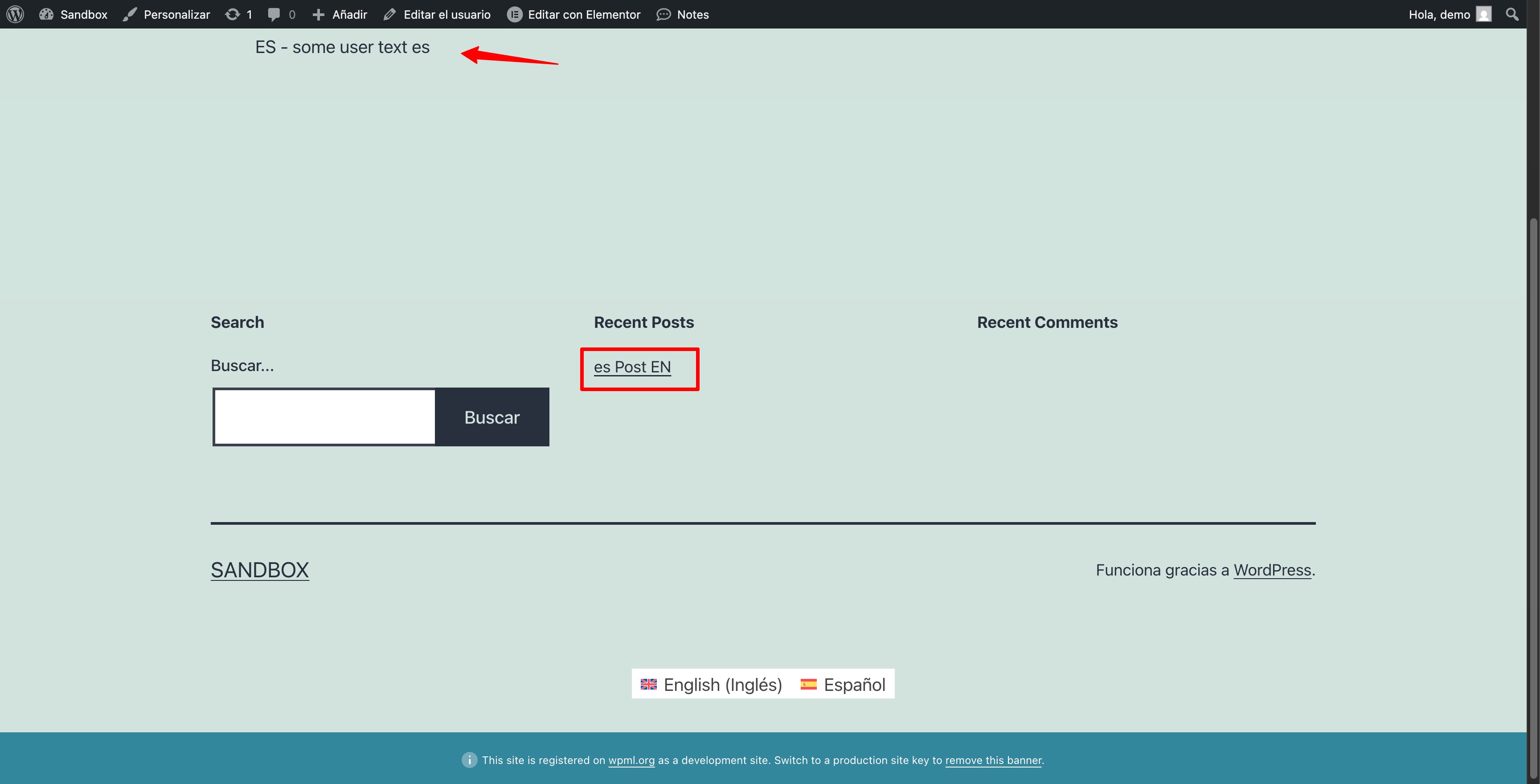The height and width of the screenshot is (784, 1540).
Task: Click the dark Buscar search button
Action: coord(492,416)
